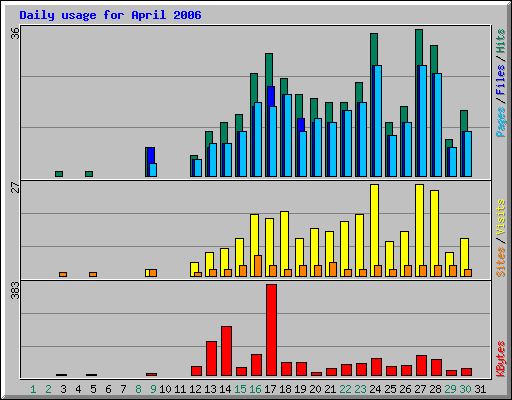Select day "31" on the x-axis
This screenshot has height=400, width=512.
point(480,389)
